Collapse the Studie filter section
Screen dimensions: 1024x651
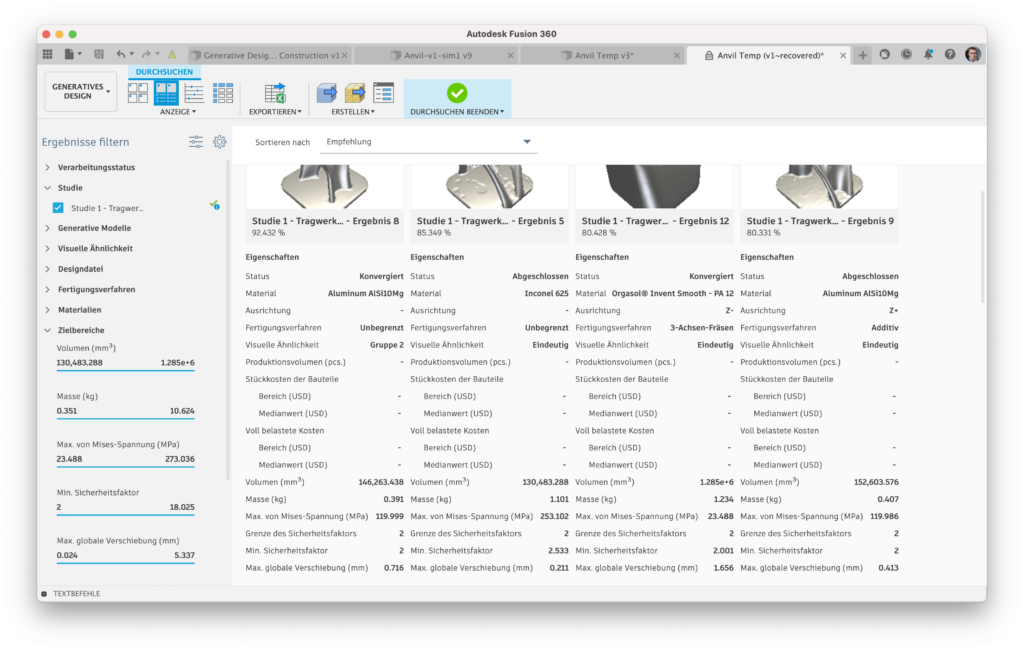[48, 187]
